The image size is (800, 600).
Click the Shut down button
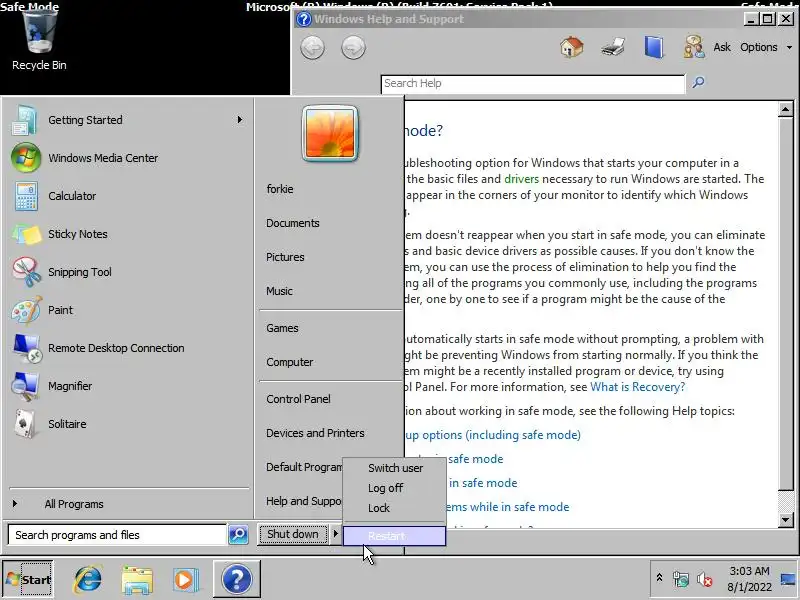pos(293,534)
